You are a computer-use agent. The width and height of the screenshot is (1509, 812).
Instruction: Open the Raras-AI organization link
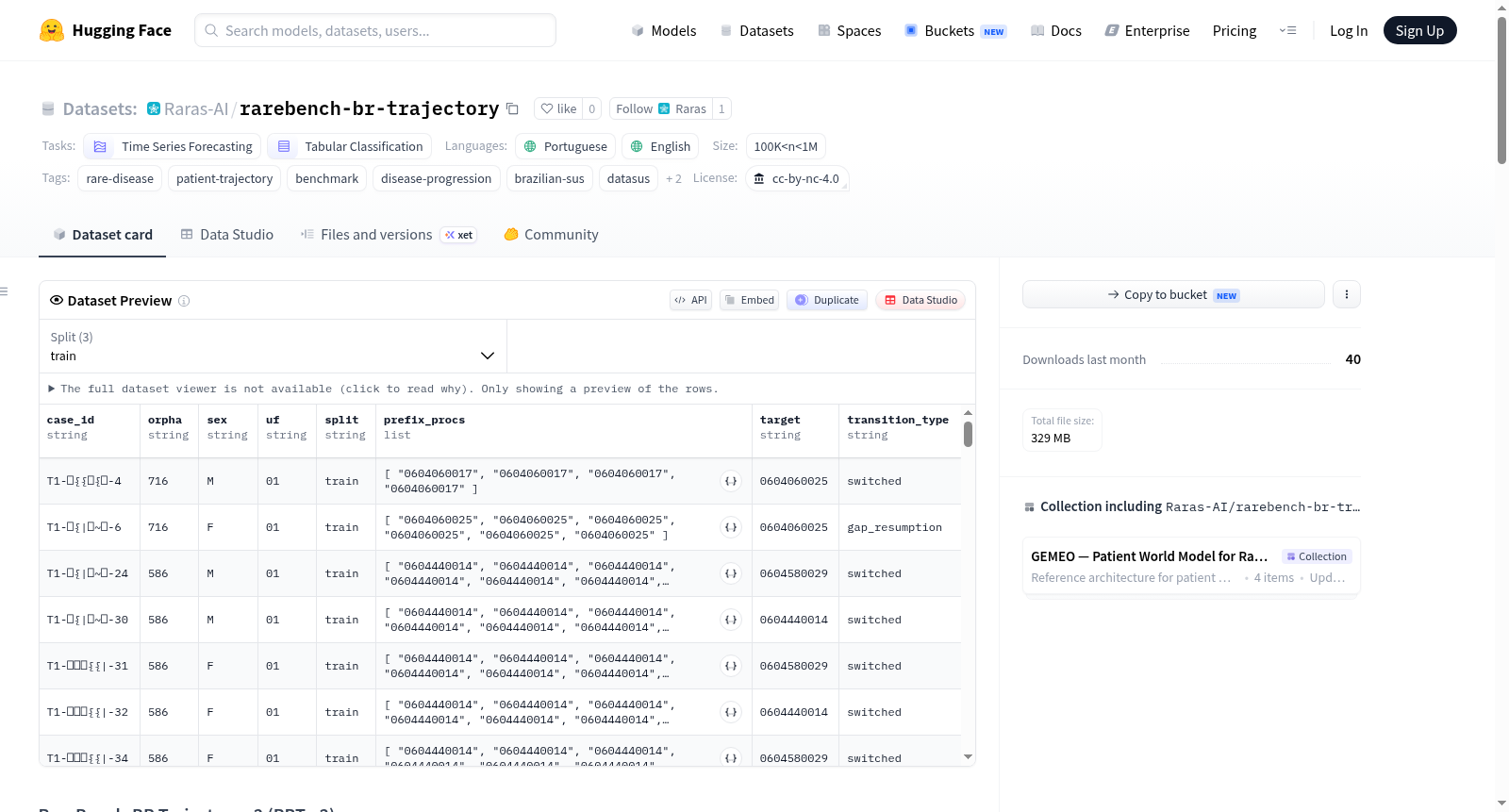click(x=196, y=108)
